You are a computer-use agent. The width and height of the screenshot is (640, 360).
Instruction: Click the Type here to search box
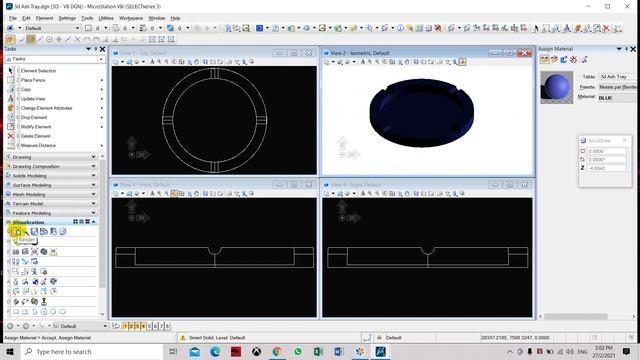pyautogui.click(x=92, y=351)
